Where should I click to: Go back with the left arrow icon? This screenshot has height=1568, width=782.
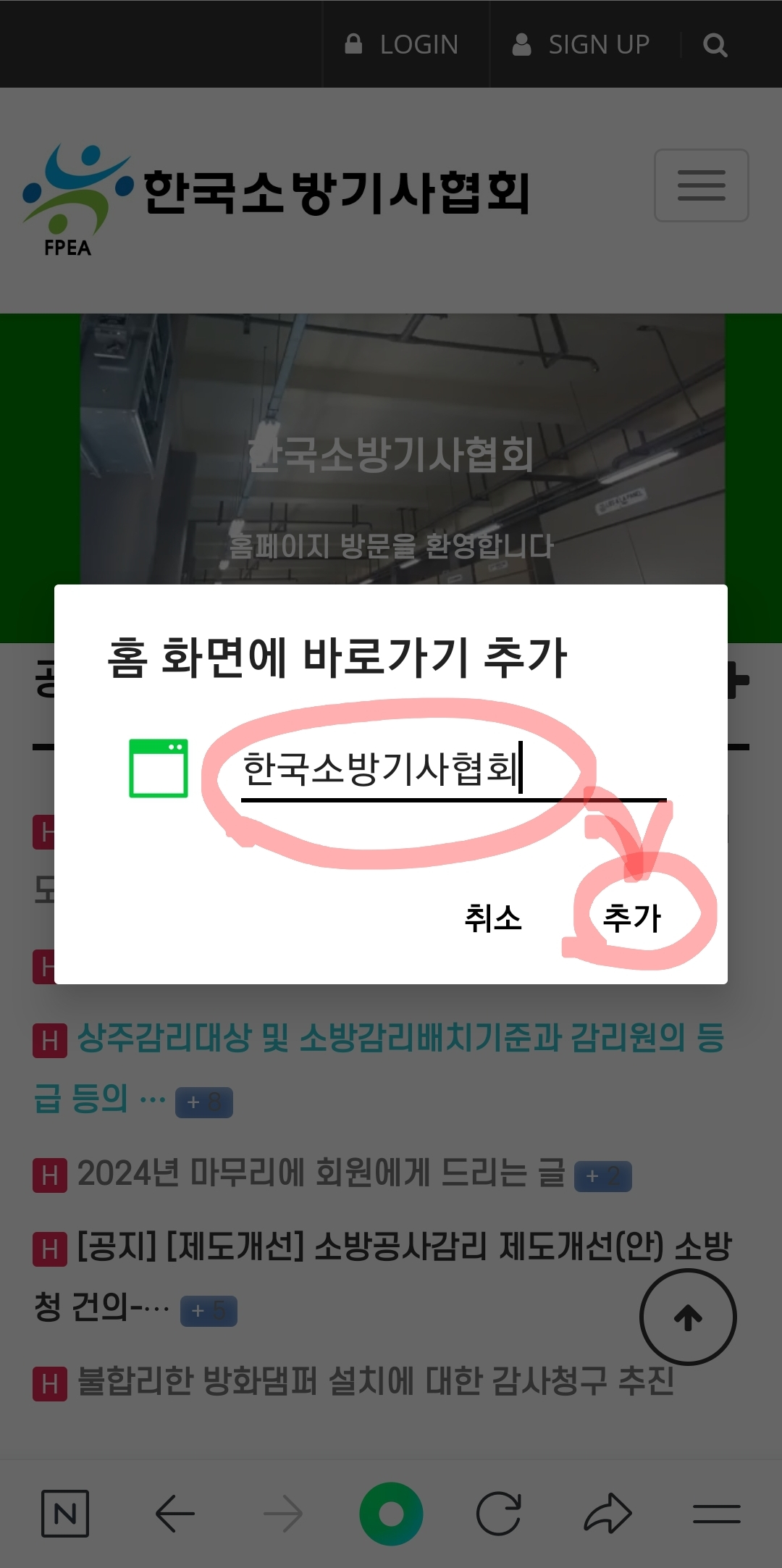point(175,1514)
